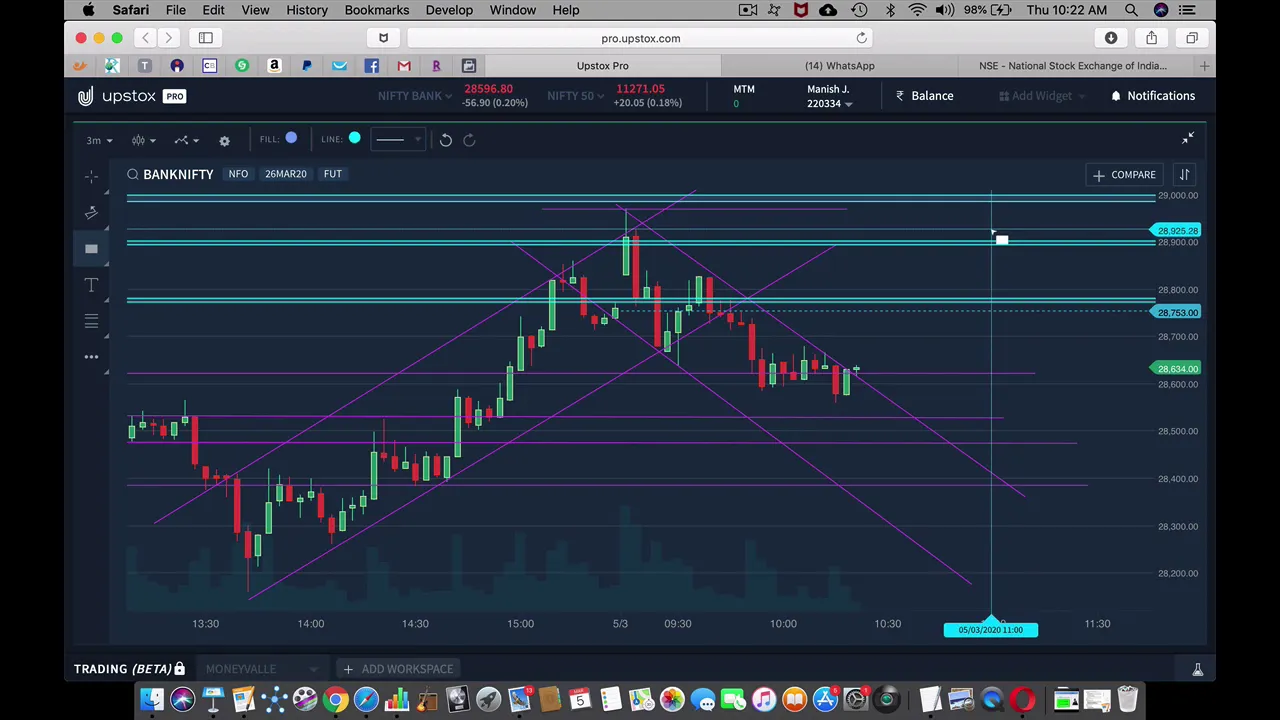1280x720 pixels.
Task: Open Amazon bookmark in favorites bar
Action: click(x=274, y=66)
